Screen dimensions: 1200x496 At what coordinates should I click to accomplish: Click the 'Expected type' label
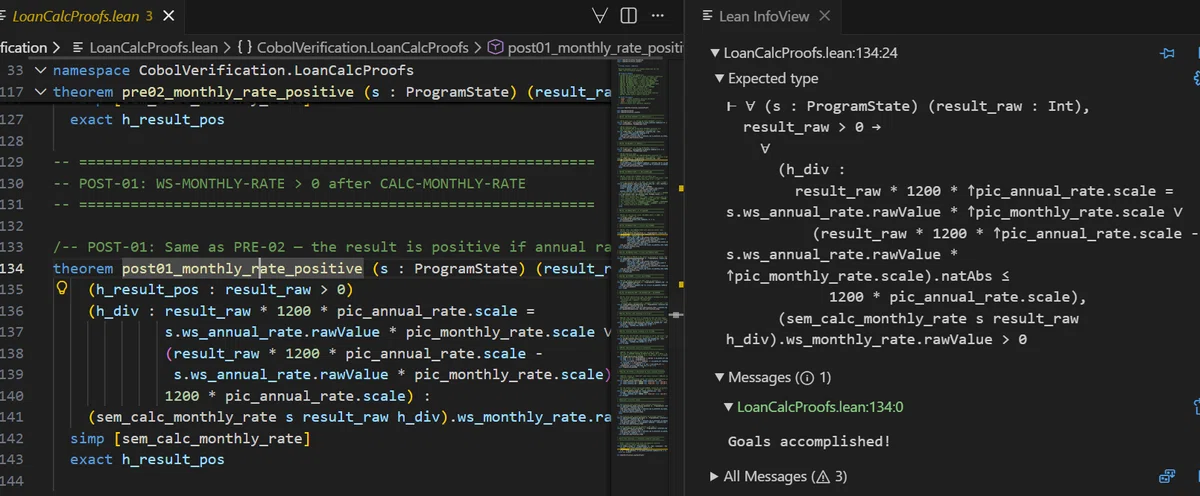(773, 79)
